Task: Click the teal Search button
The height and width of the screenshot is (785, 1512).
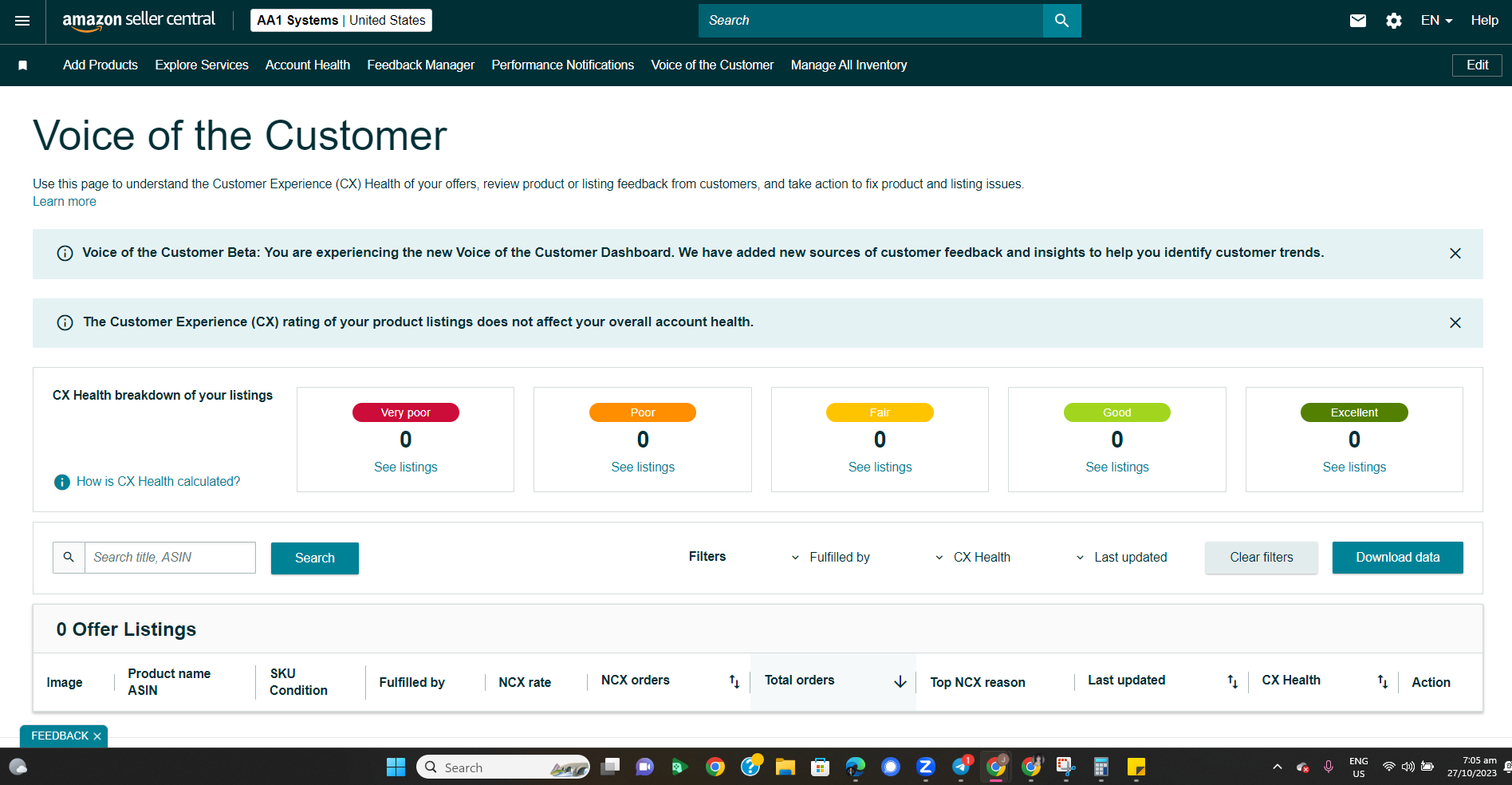Action: (315, 558)
